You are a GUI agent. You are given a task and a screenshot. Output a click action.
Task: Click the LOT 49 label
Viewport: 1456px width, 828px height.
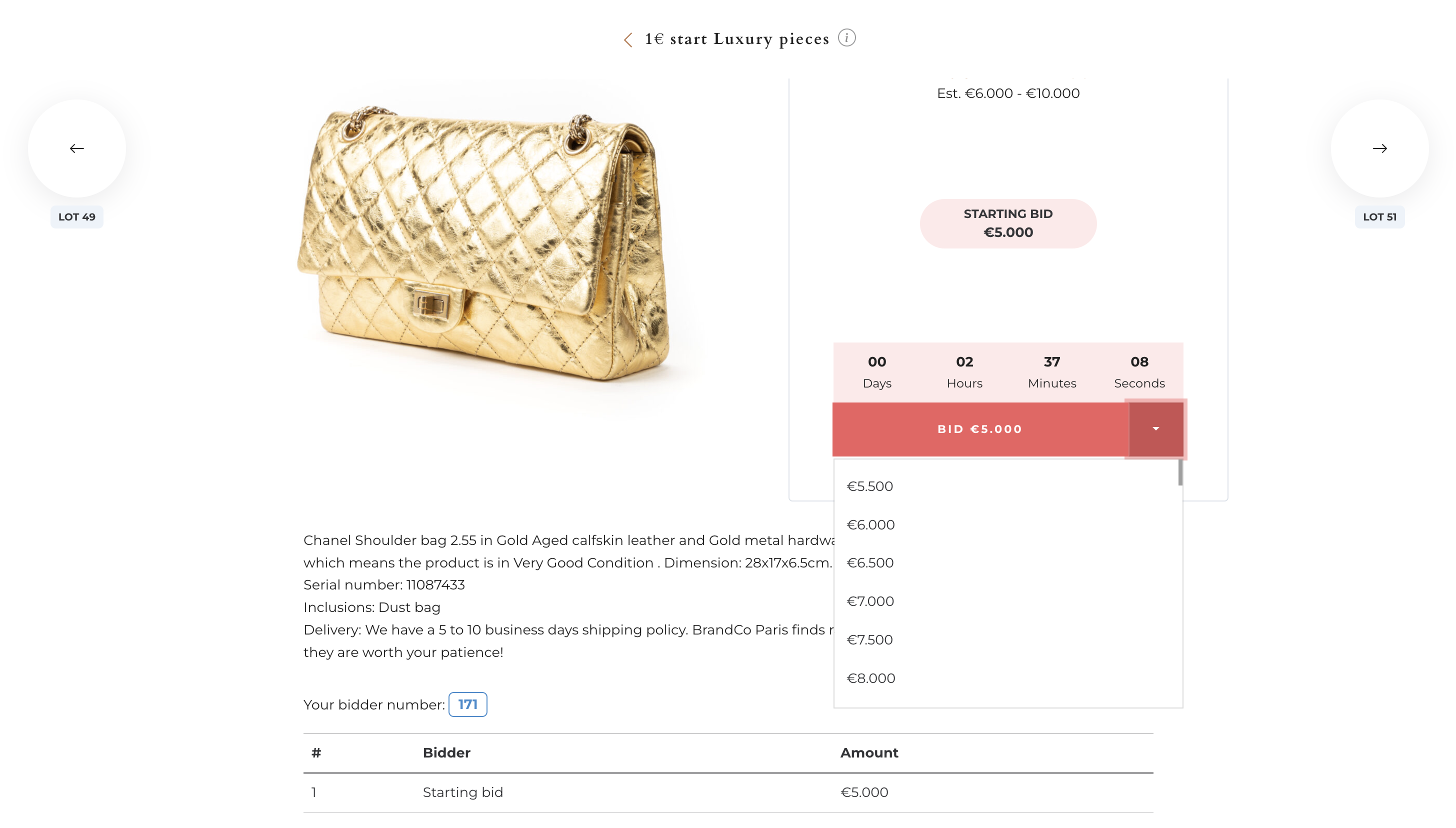point(77,216)
